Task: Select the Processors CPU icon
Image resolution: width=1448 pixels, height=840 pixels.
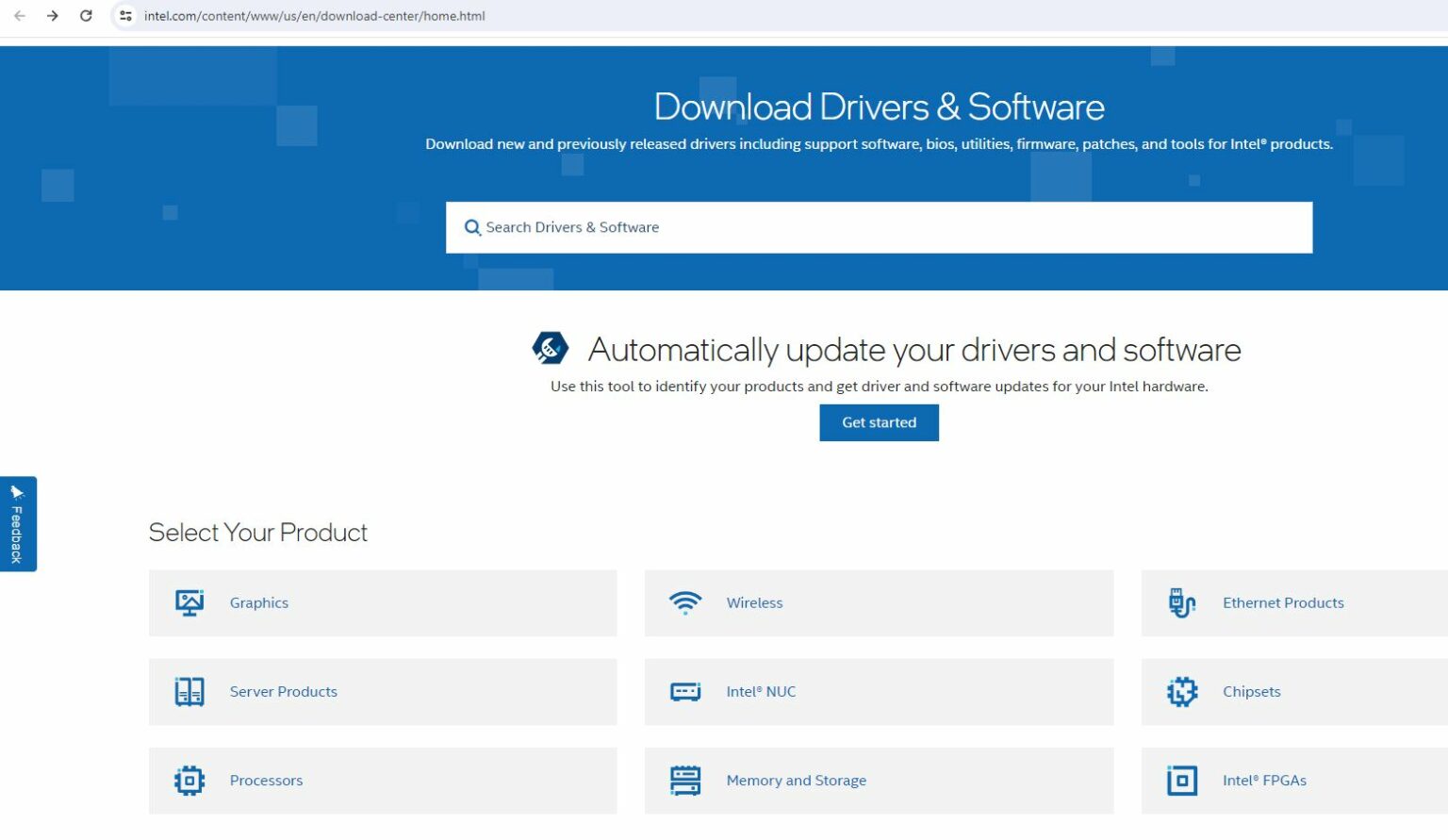Action: (x=189, y=780)
